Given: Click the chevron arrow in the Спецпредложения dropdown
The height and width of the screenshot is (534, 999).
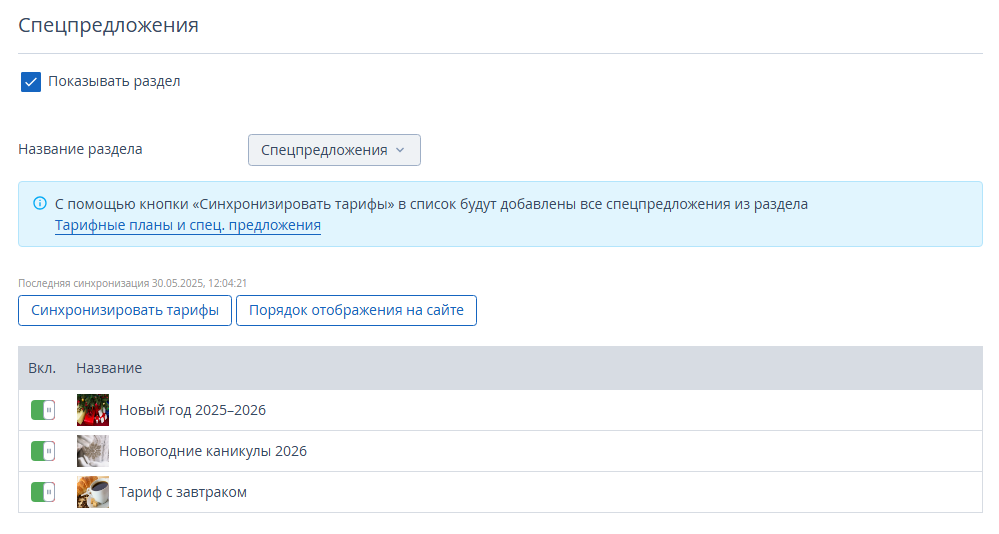Looking at the screenshot, I should 400,150.
